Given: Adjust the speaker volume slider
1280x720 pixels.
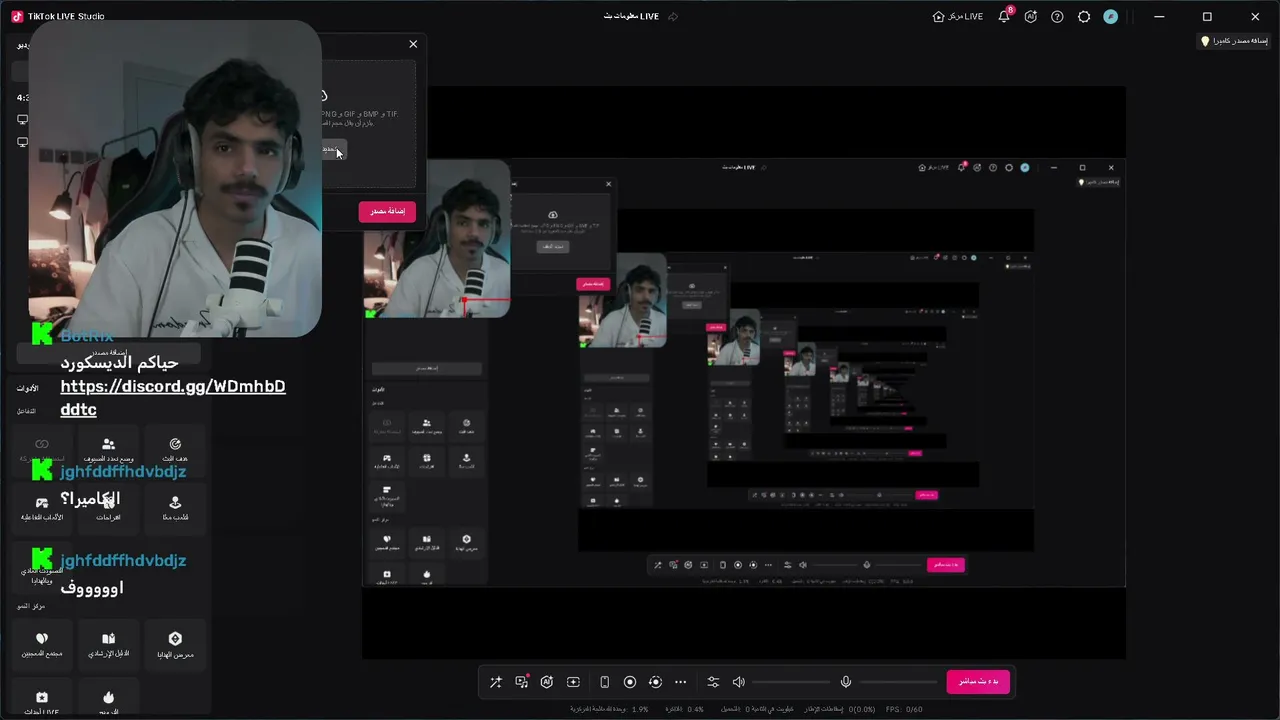Looking at the screenshot, I should click(790, 682).
